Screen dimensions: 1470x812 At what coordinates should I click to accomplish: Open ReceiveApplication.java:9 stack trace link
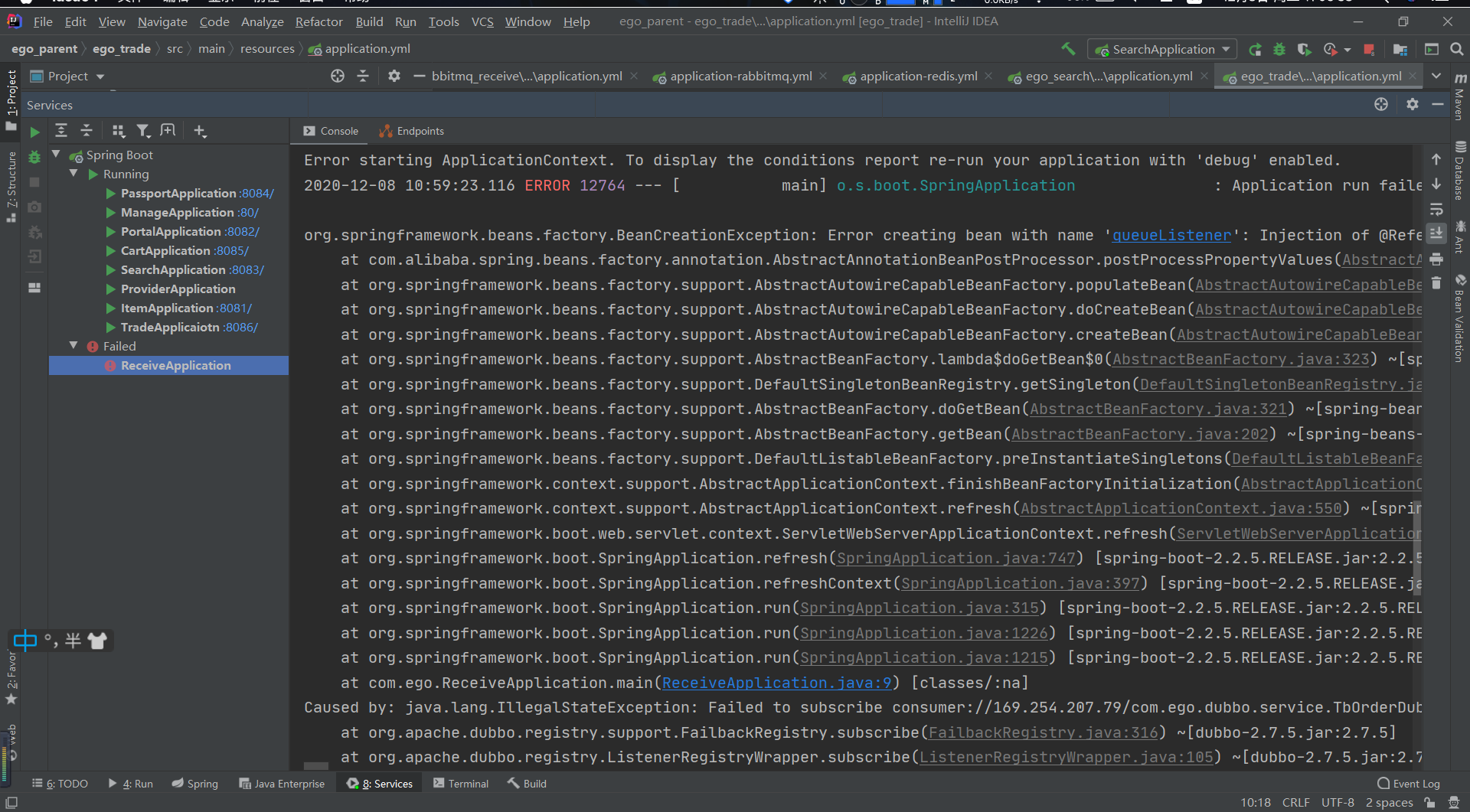click(777, 683)
